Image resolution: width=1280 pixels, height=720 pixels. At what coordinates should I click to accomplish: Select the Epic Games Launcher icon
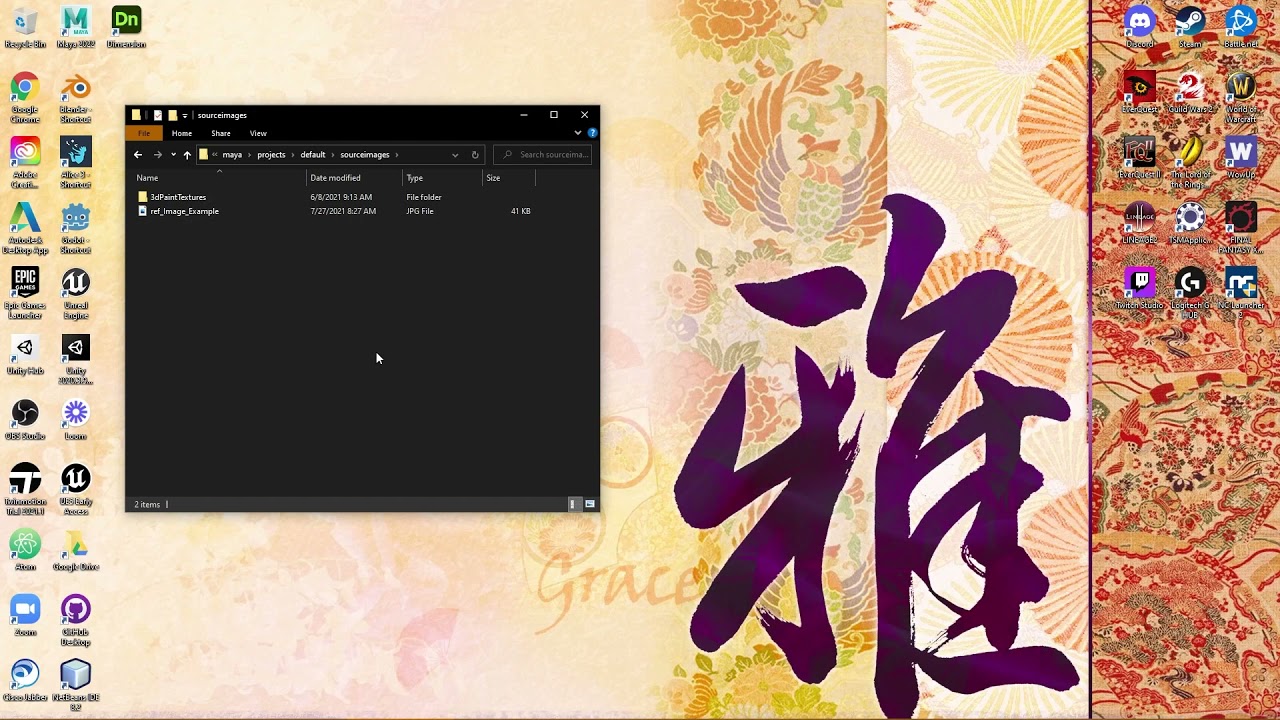click(x=25, y=294)
